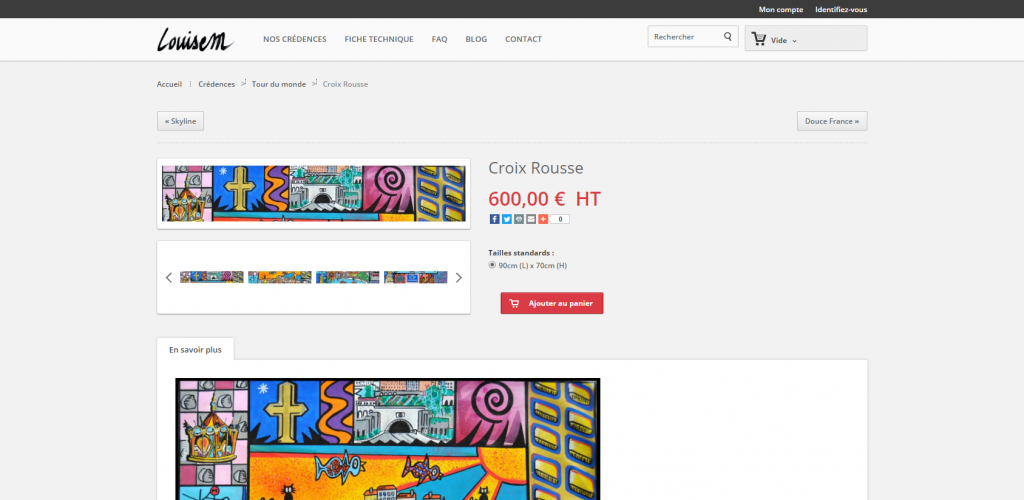
Task: Show next thumbnails with right chevron
Action: click(459, 278)
